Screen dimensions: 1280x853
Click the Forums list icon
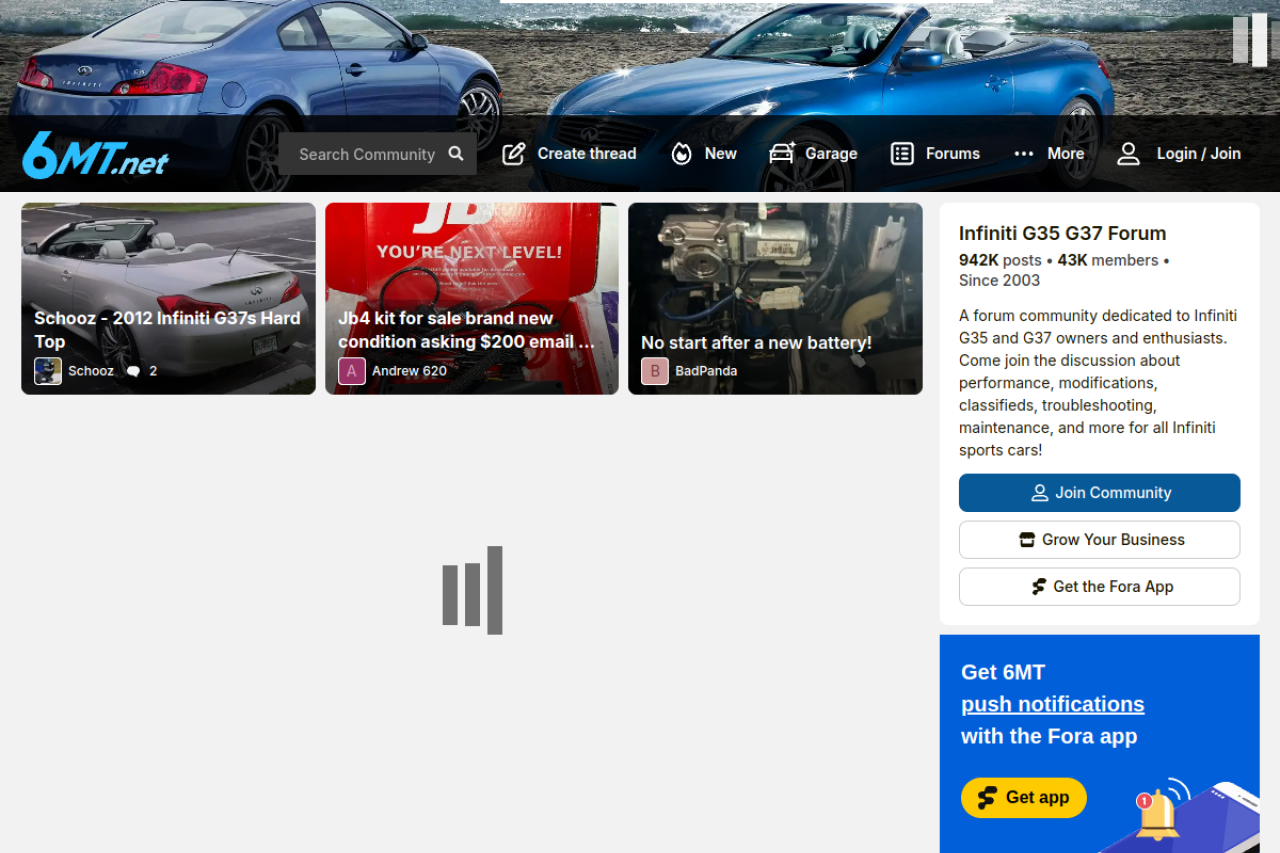coord(902,154)
